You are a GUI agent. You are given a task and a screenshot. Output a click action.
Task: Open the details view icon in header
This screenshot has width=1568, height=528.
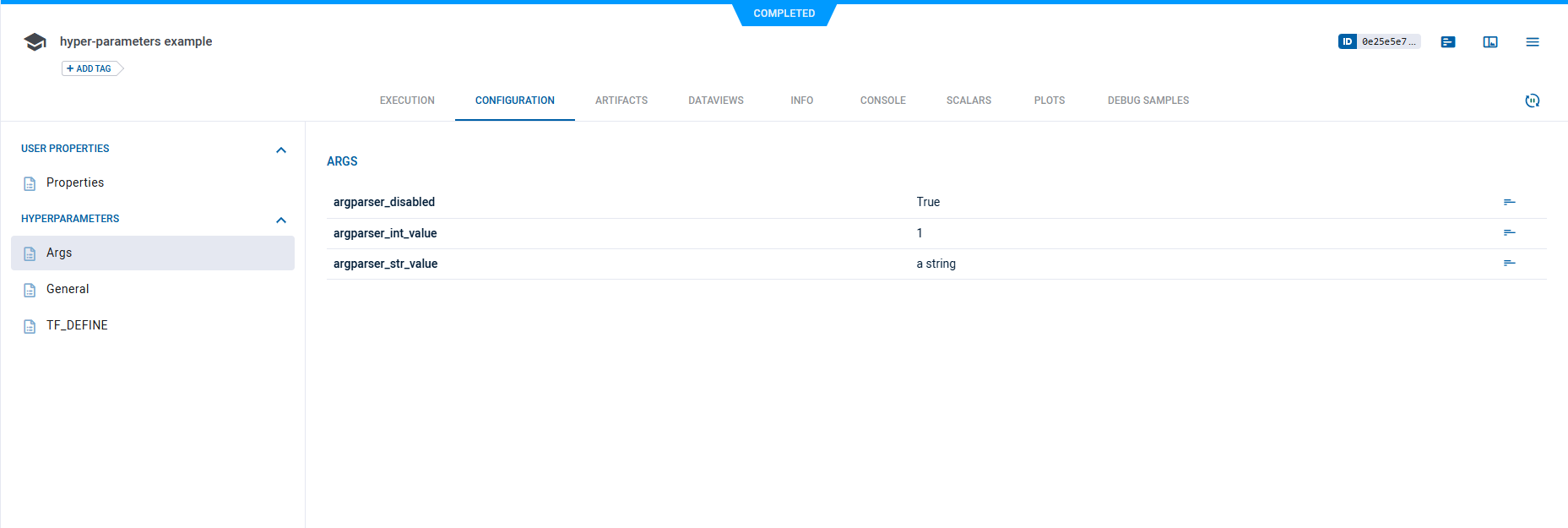[x=1448, y=41]
